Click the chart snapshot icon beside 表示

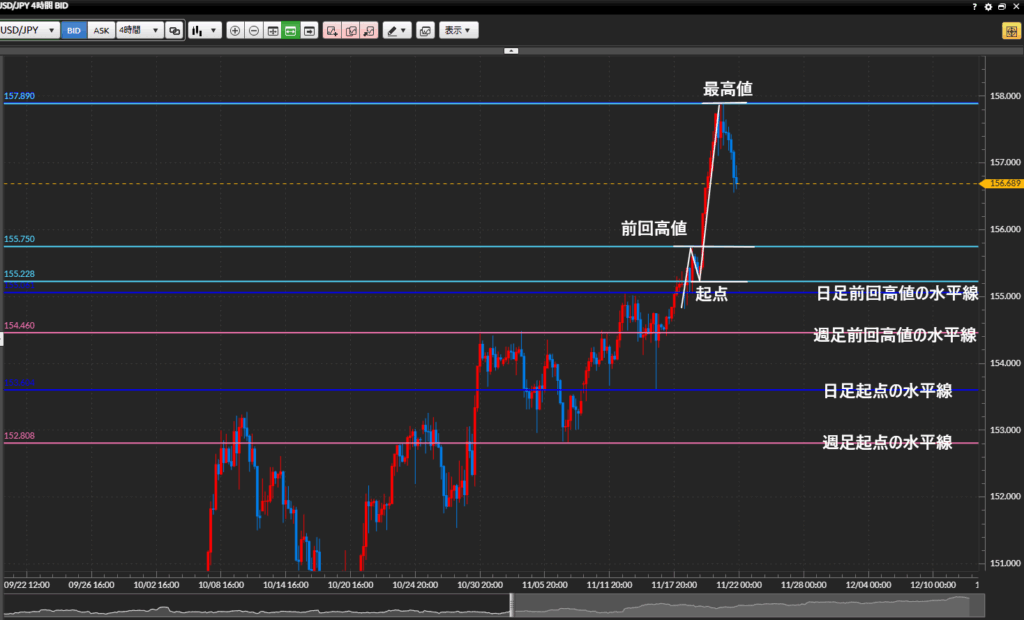pos(425,31)
